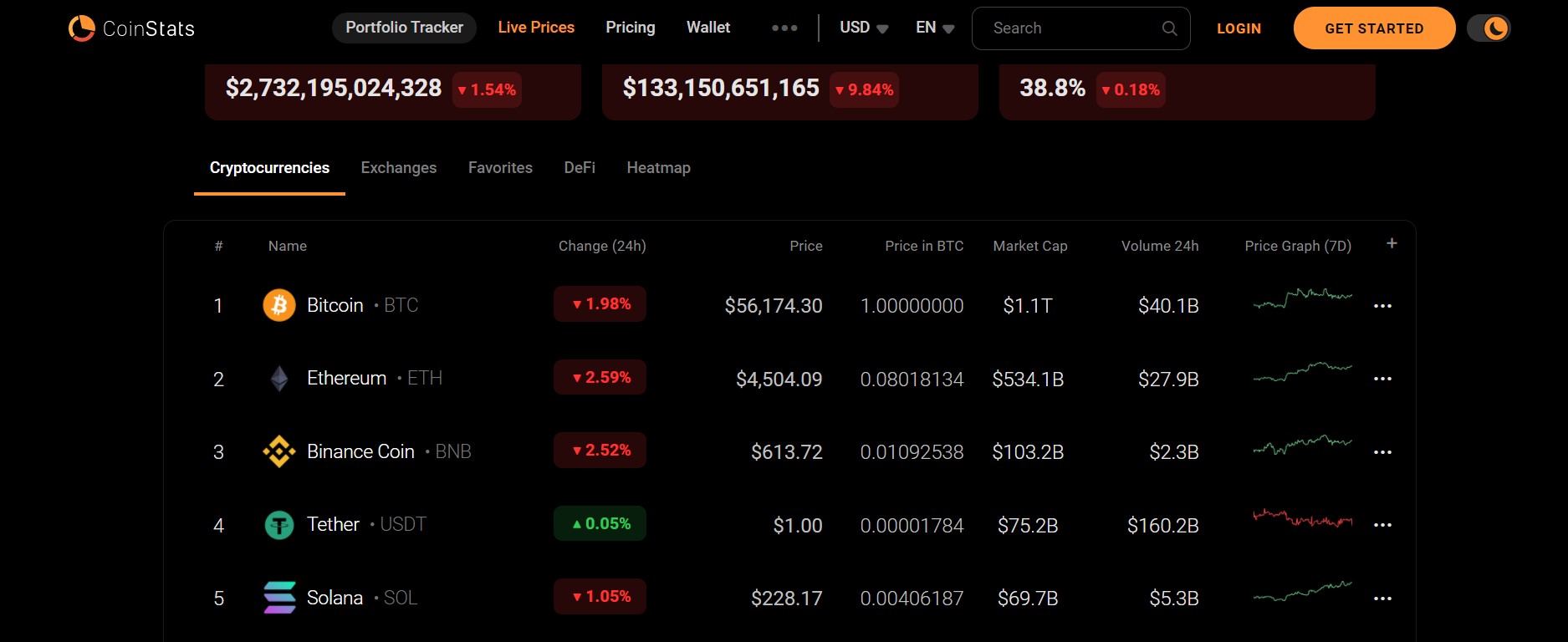The image size is (1568, 642).
Task: View Binance Coin 7D price graph
Action: 1303,445
